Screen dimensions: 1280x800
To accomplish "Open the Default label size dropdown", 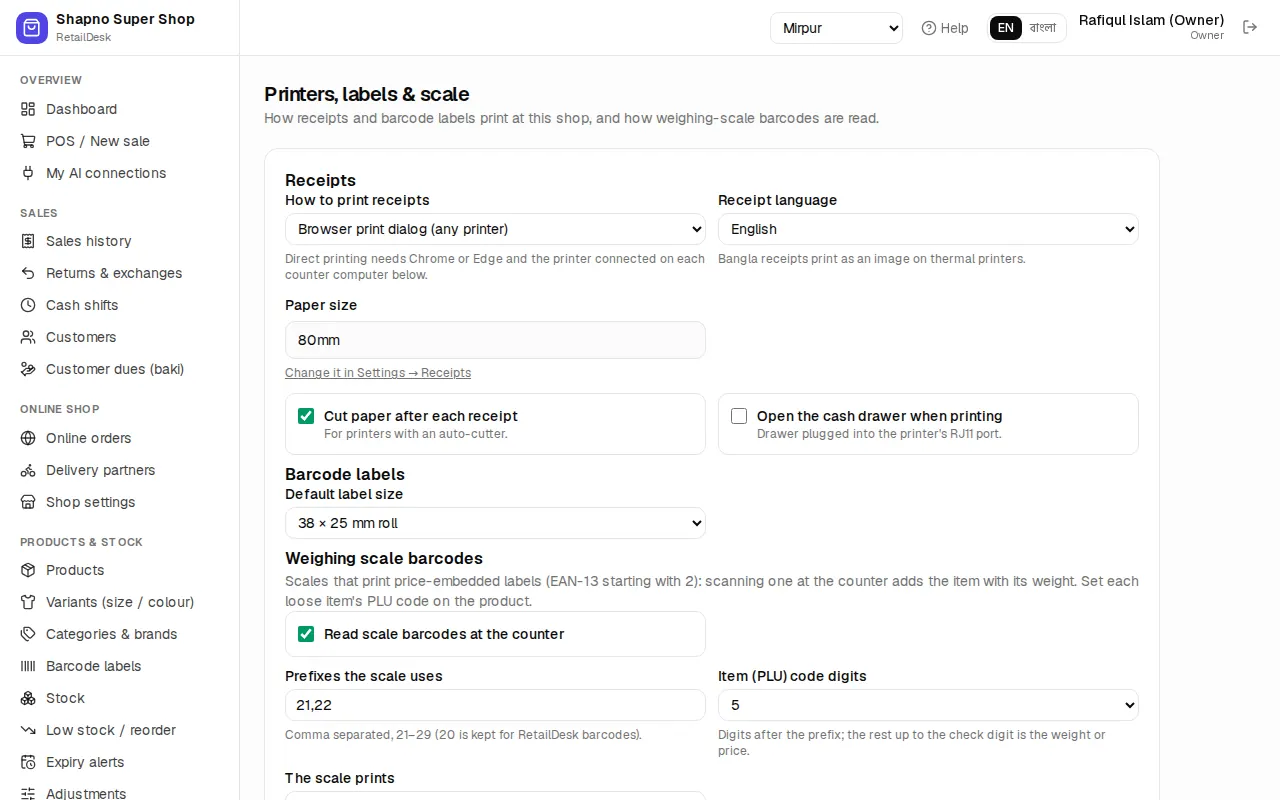I will [x=495, y=523].
